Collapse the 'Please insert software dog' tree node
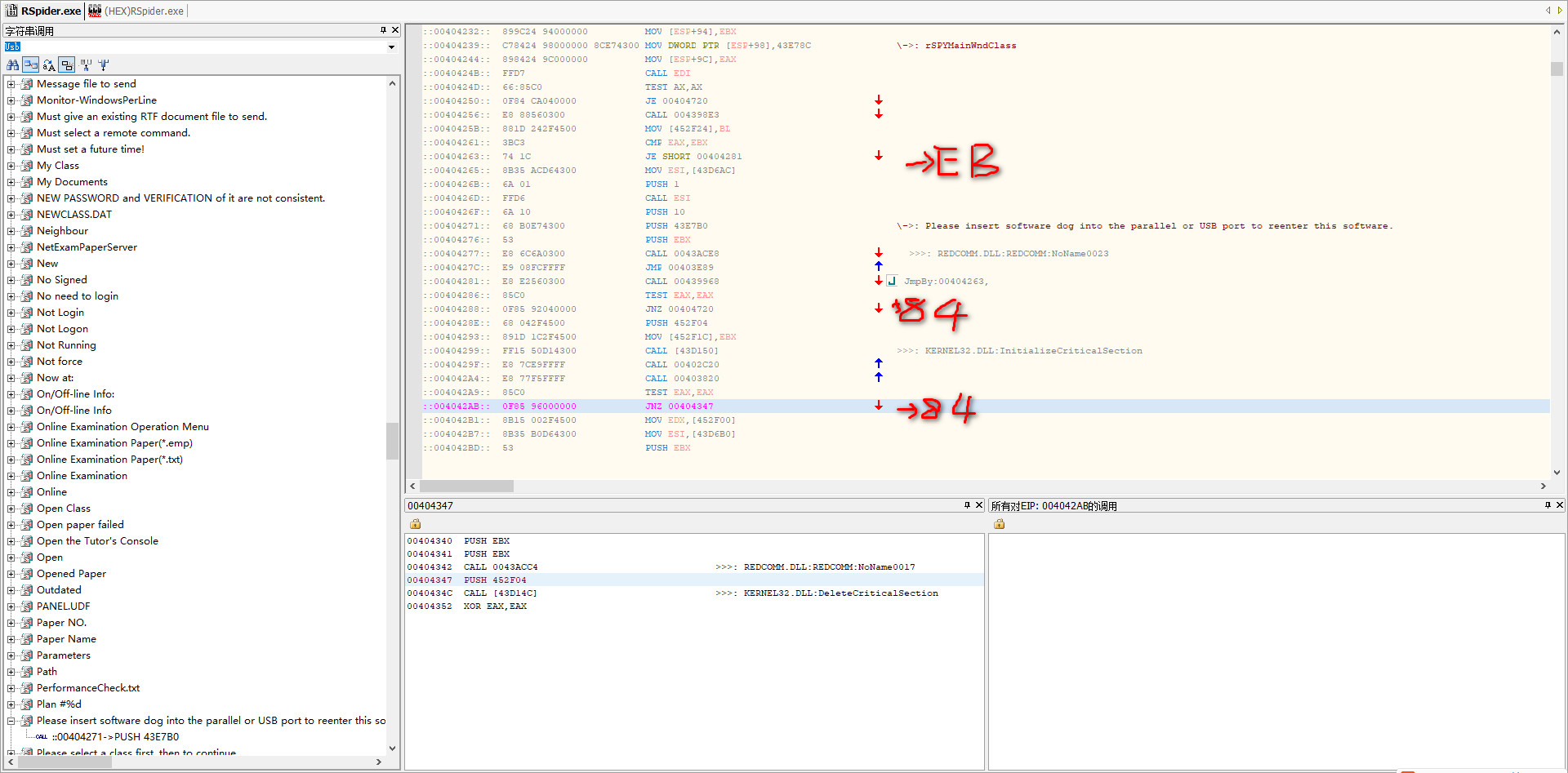Screen dimensions: 1568x773 [11, 721]
